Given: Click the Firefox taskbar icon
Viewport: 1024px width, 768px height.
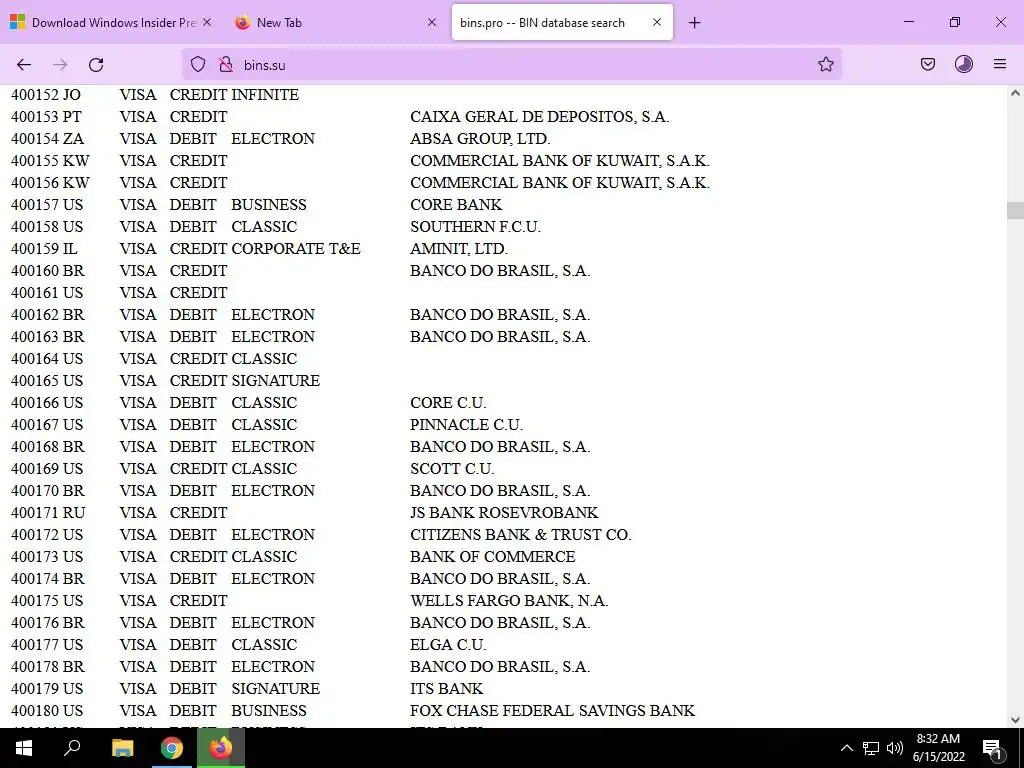Looking at the screenshot, I should (x=221, y=748).
